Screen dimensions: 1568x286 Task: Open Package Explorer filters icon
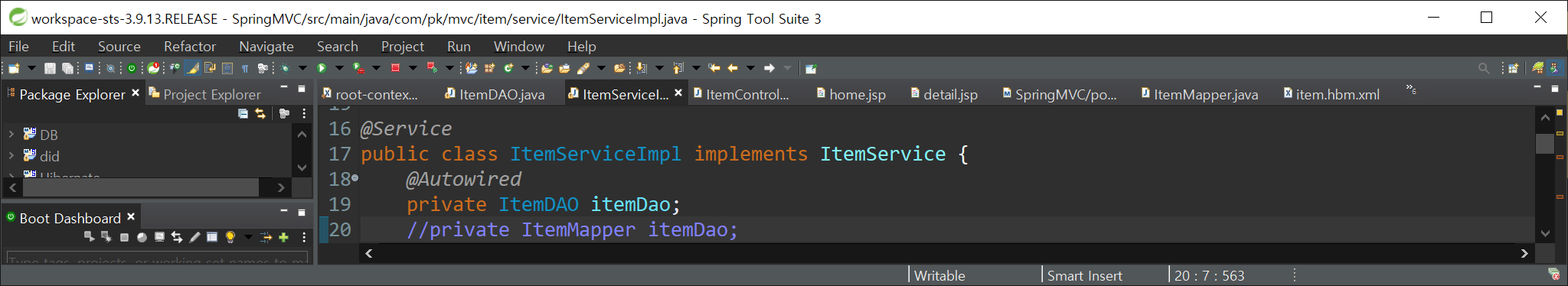click(x=284, y=113)
